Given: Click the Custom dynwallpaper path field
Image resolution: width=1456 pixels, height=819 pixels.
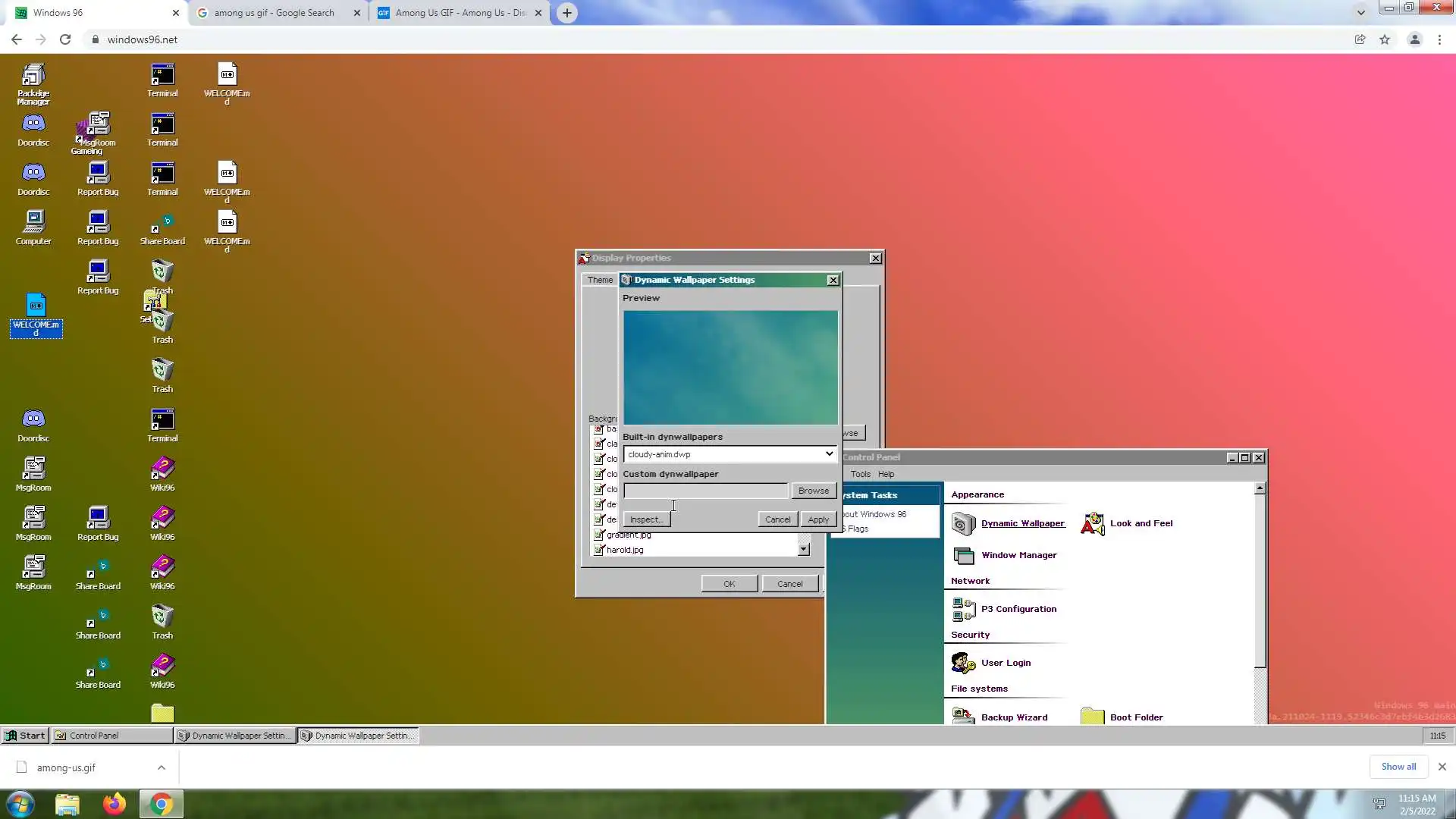Looking at the screenshot, I should pos(705,491).
